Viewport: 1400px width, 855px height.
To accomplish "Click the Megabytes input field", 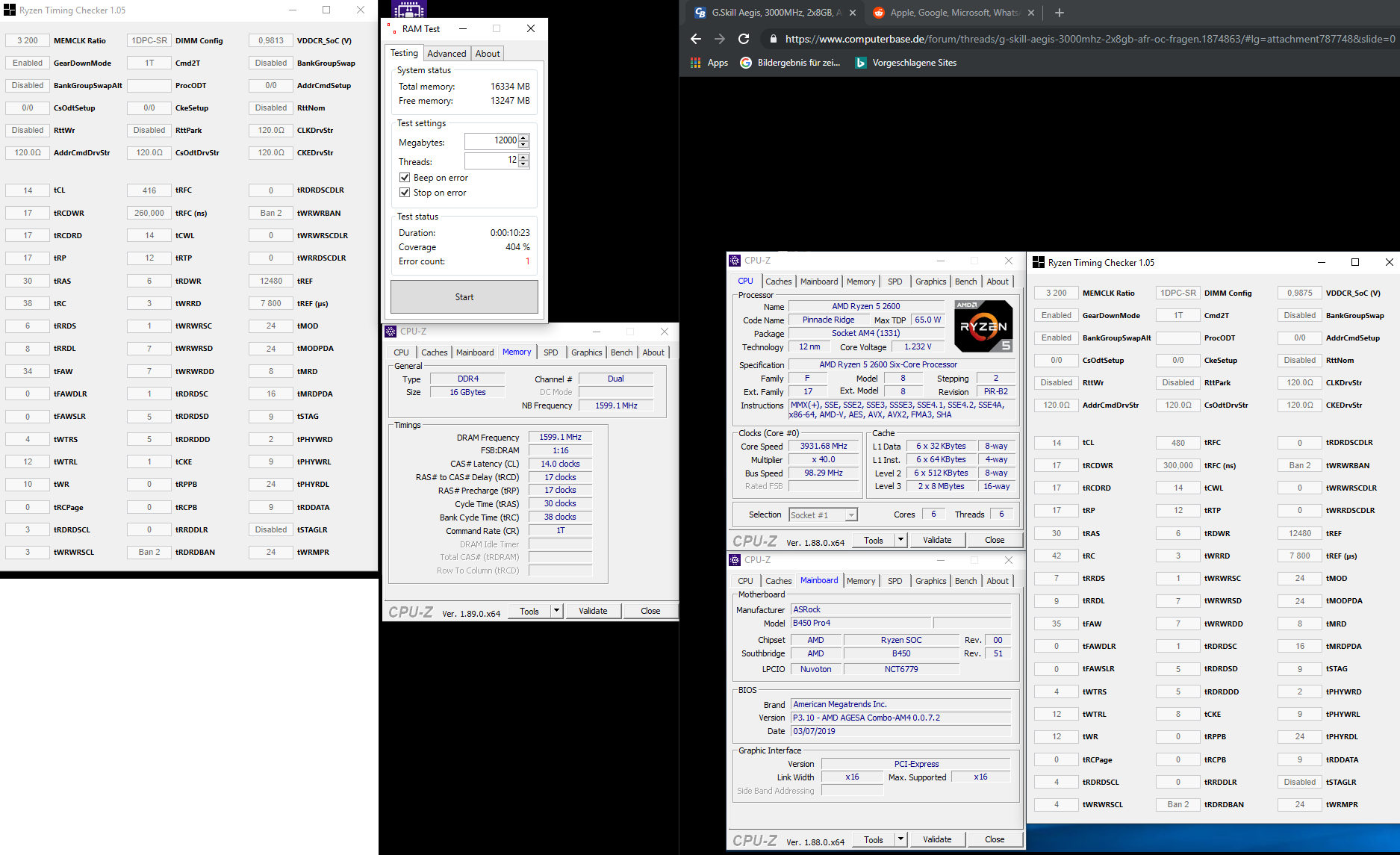I will coord(491,140).
